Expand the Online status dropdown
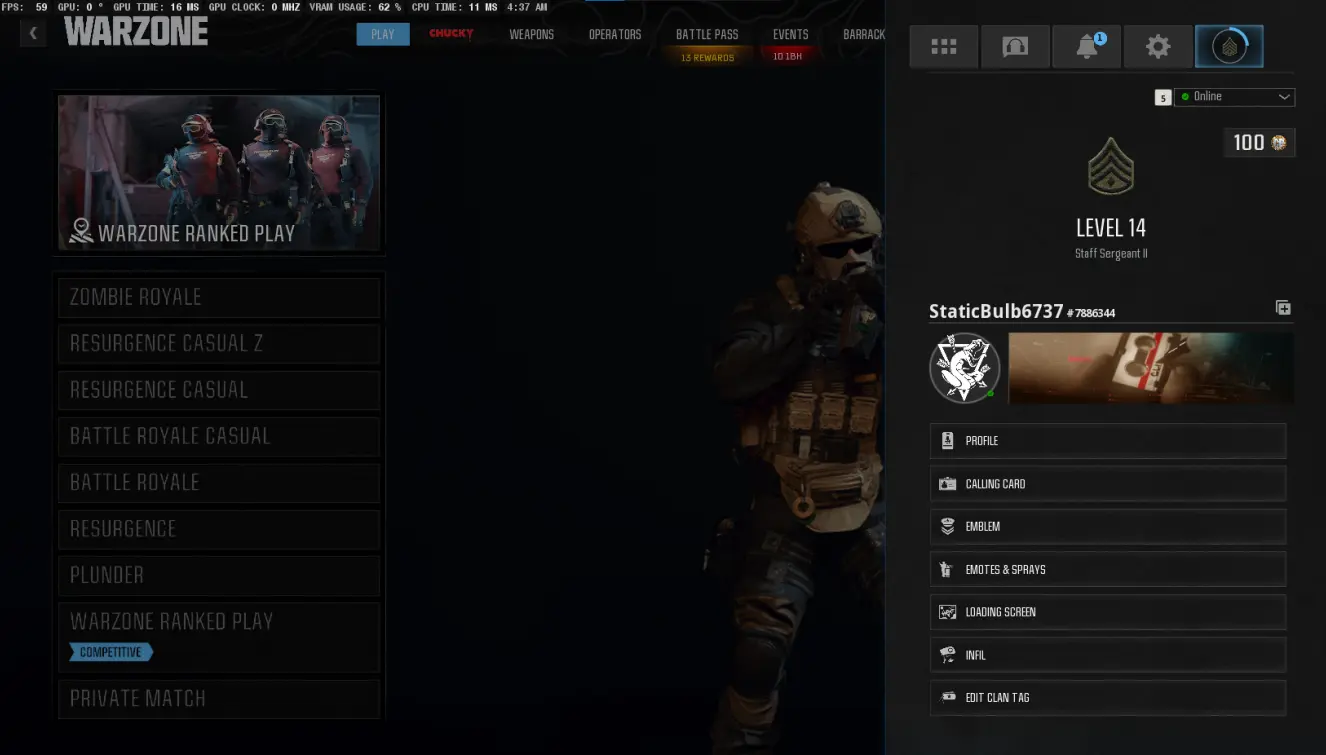Screen dimensions: 1326x755 (x=1234, y=97)
